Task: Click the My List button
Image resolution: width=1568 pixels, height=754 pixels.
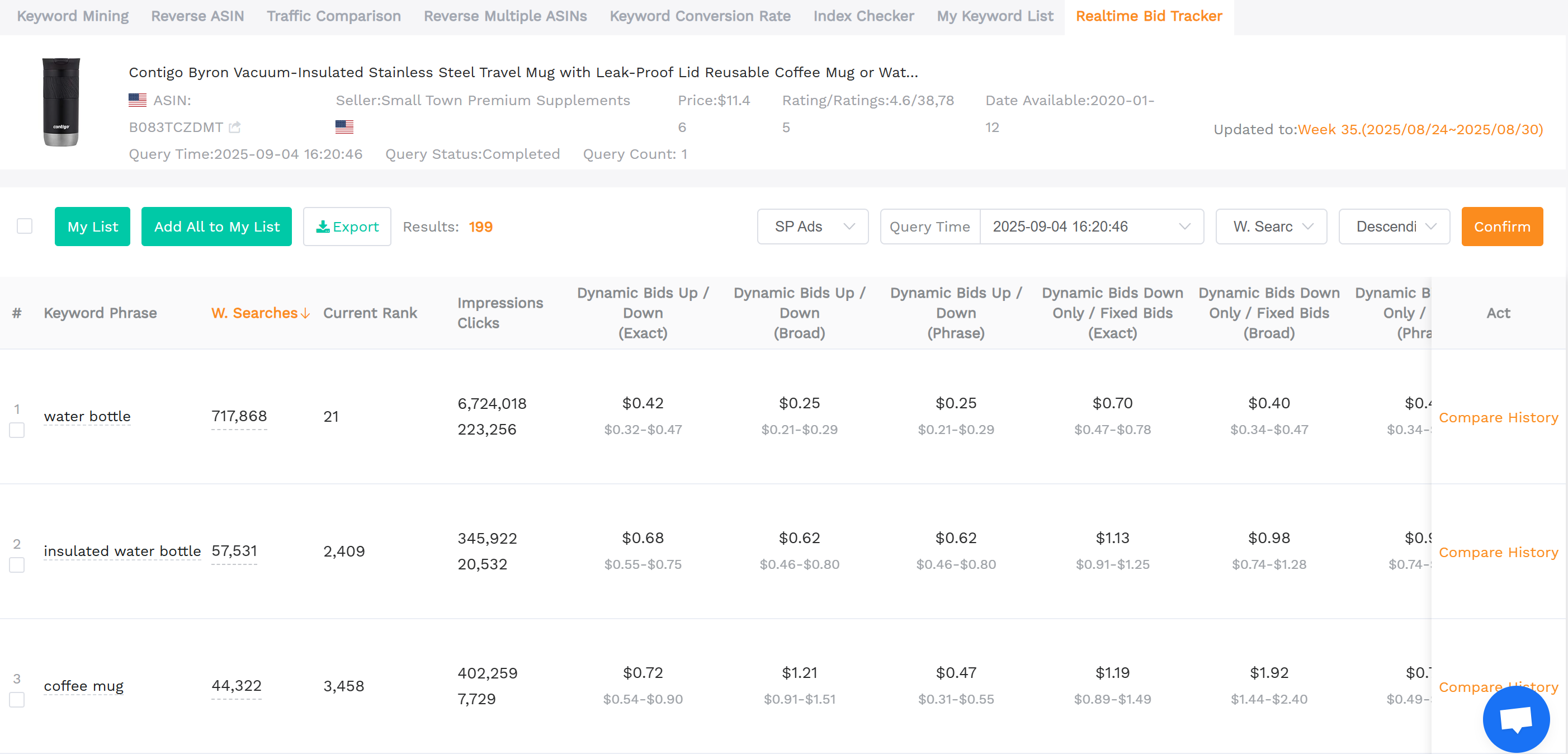Action: point(92,227)
